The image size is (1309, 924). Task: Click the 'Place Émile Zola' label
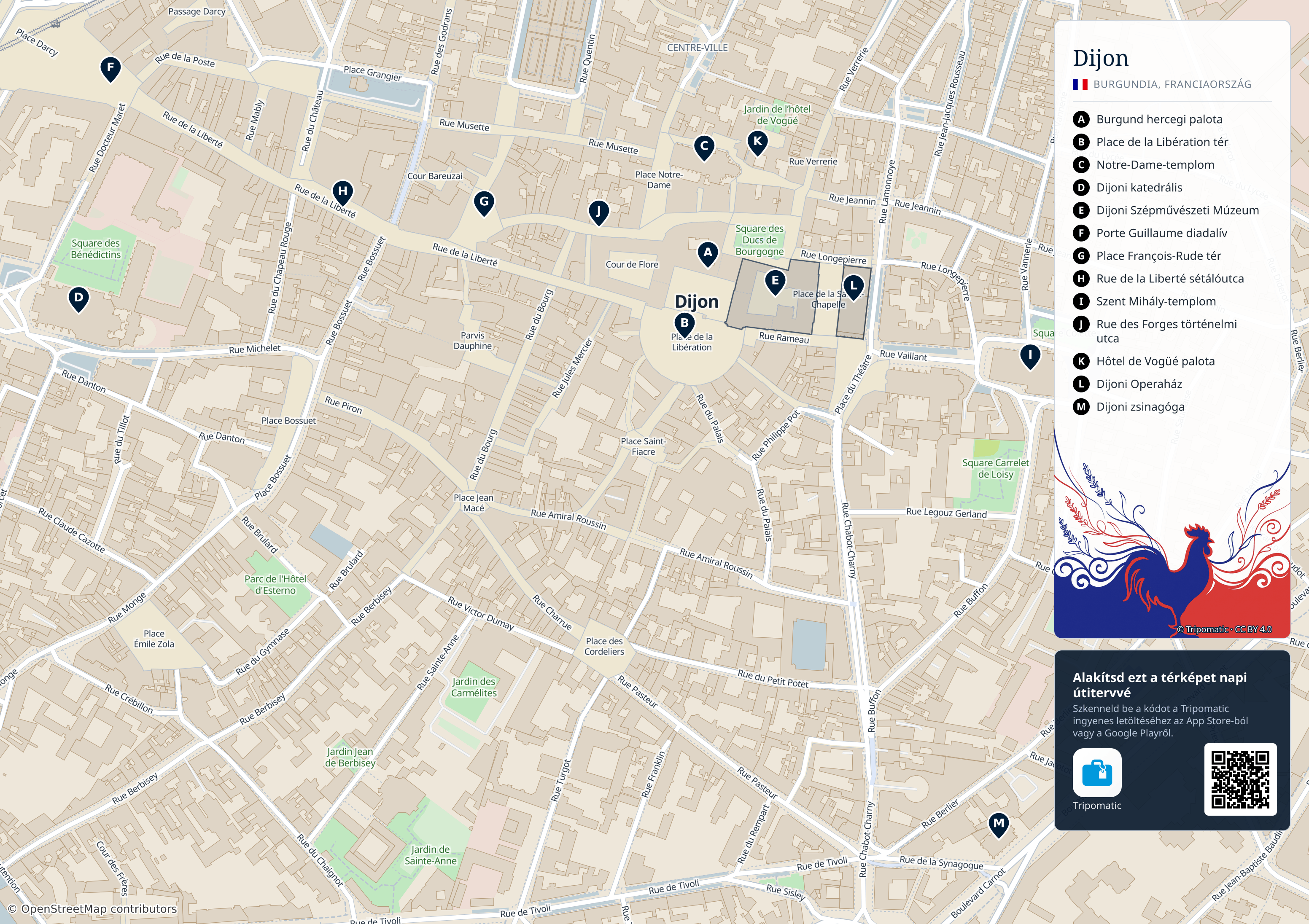(x=154, y=639)
